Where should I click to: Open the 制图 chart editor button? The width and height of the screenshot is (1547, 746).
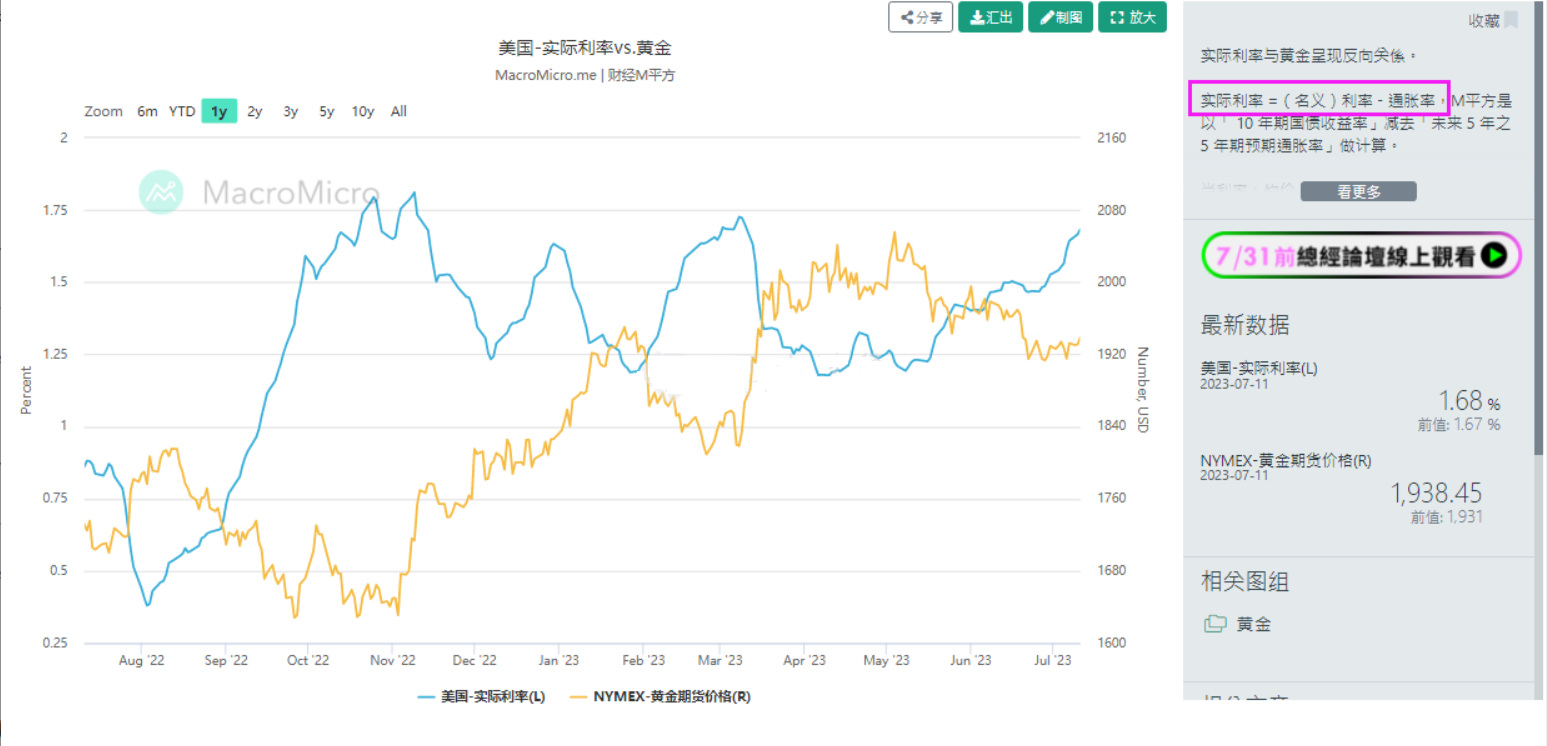(x=1060, y=17)
